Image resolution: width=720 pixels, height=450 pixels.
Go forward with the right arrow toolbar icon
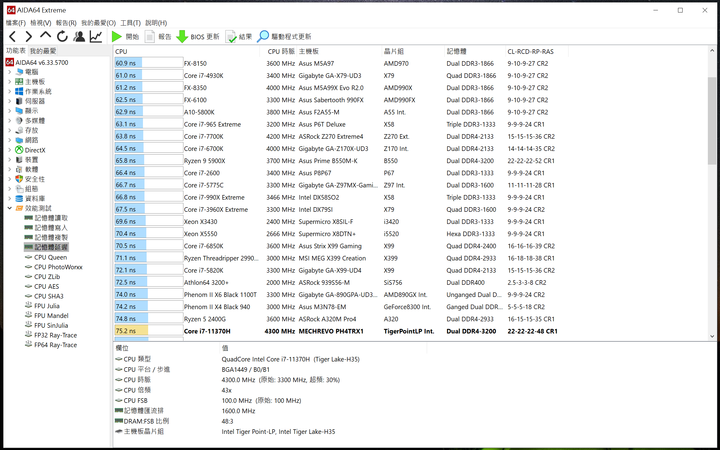28,36
